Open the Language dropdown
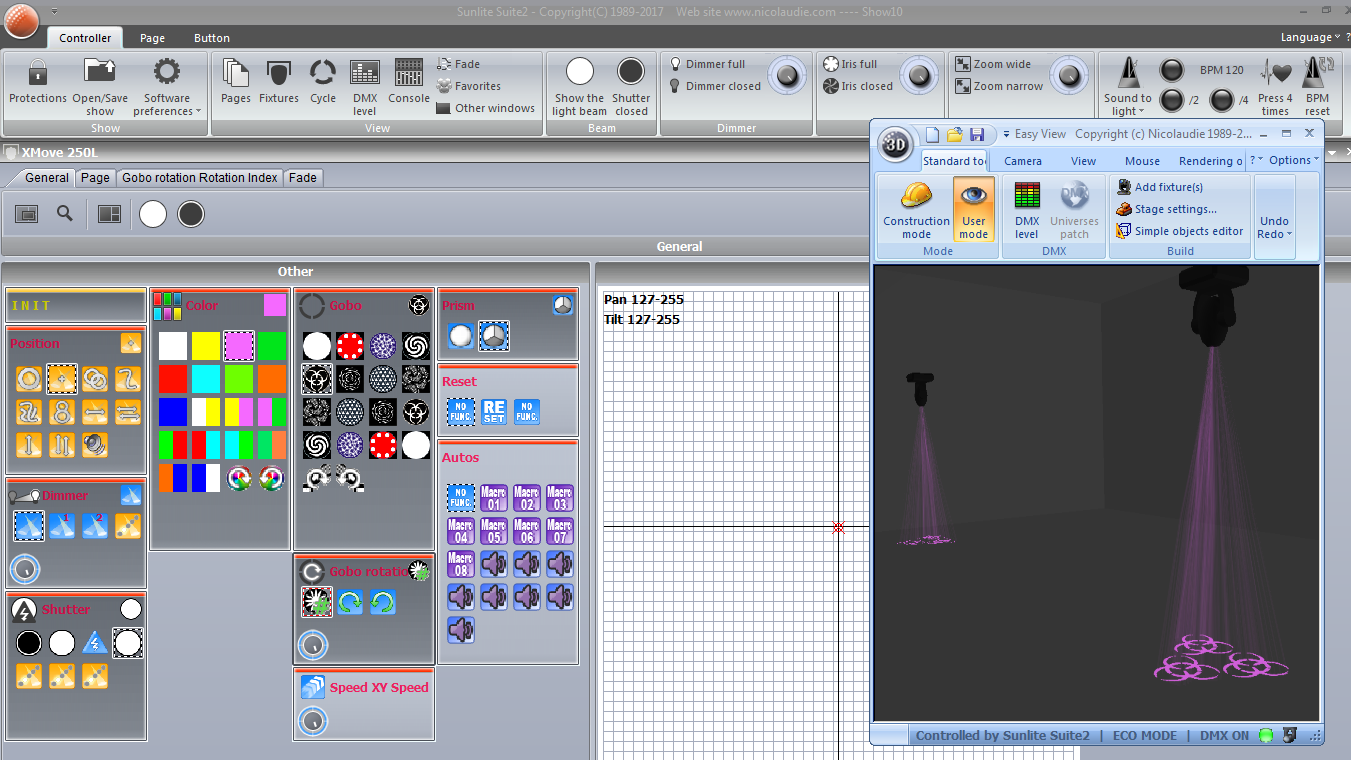The width and height of the screenshot is (1351, 760). [x=1311, y=38]
